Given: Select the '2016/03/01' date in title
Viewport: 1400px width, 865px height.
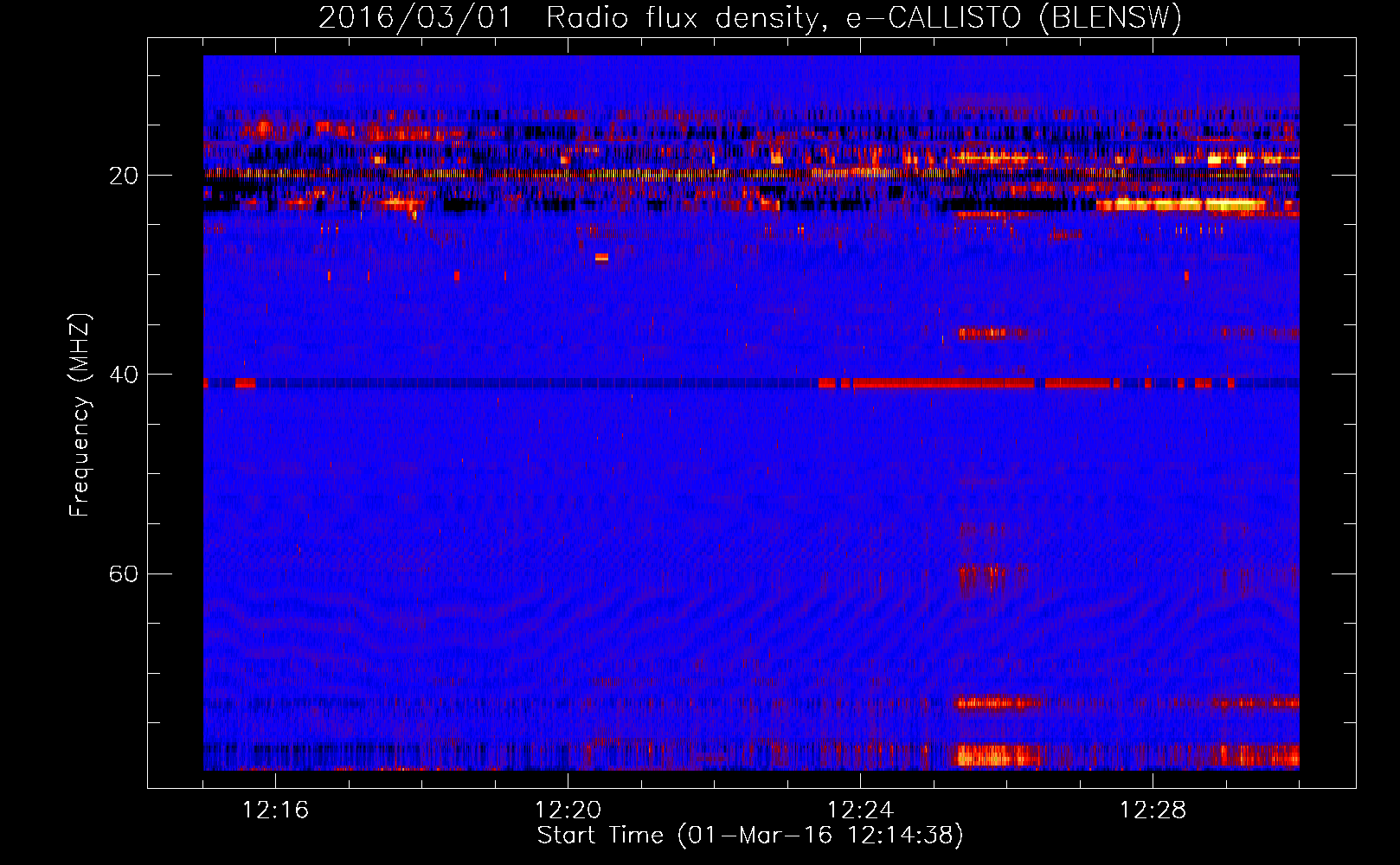Looking at the screenshot, I should click(415, 17).
